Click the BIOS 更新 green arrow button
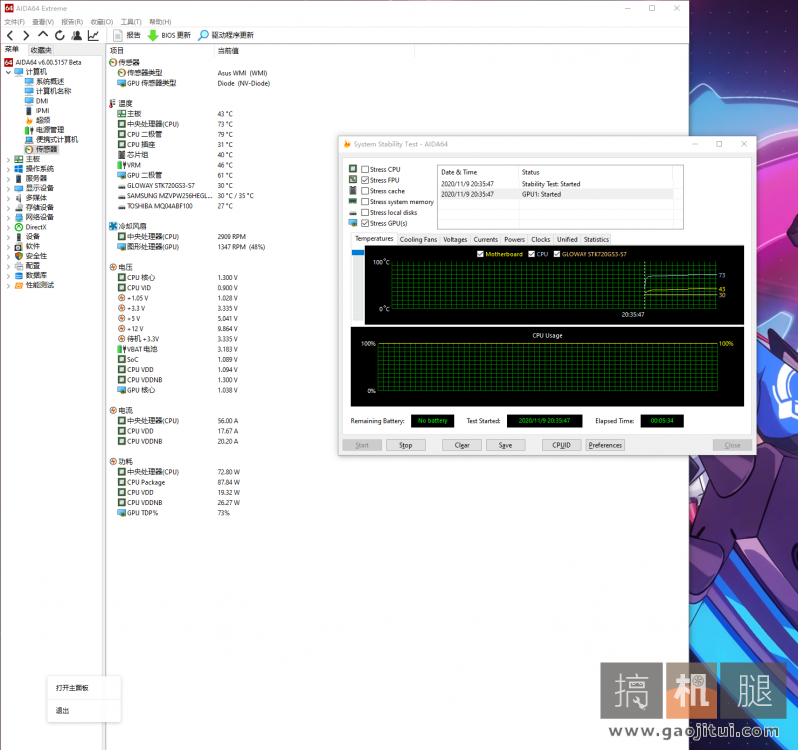798x750 pixels. point(169,35)
